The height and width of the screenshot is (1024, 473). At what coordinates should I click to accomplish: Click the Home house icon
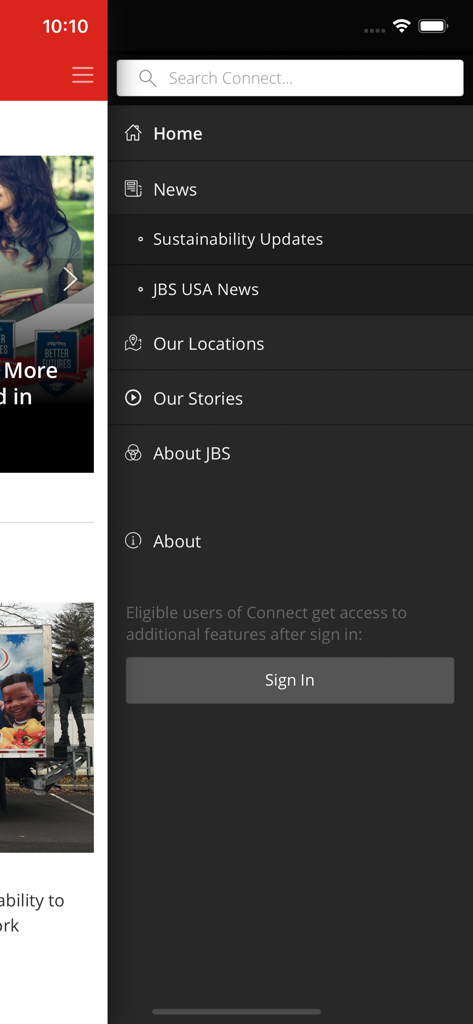point(133,133)
